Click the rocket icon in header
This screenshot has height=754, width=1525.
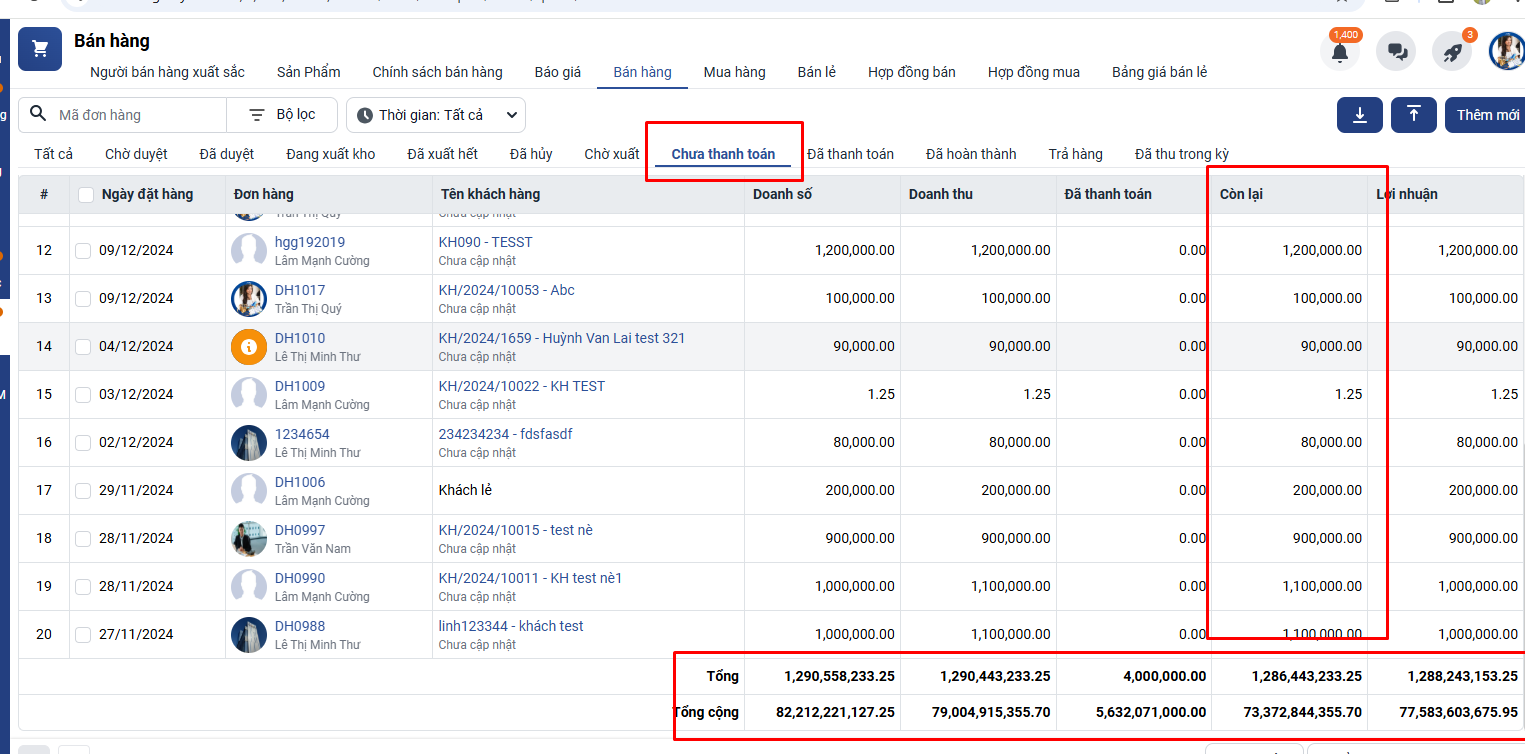pos(1451,52)
